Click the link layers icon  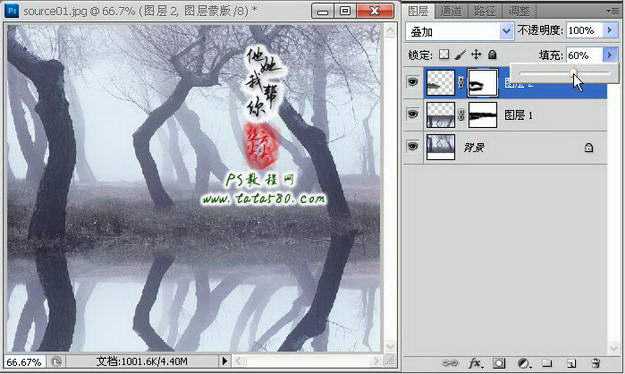click(450, 363)
